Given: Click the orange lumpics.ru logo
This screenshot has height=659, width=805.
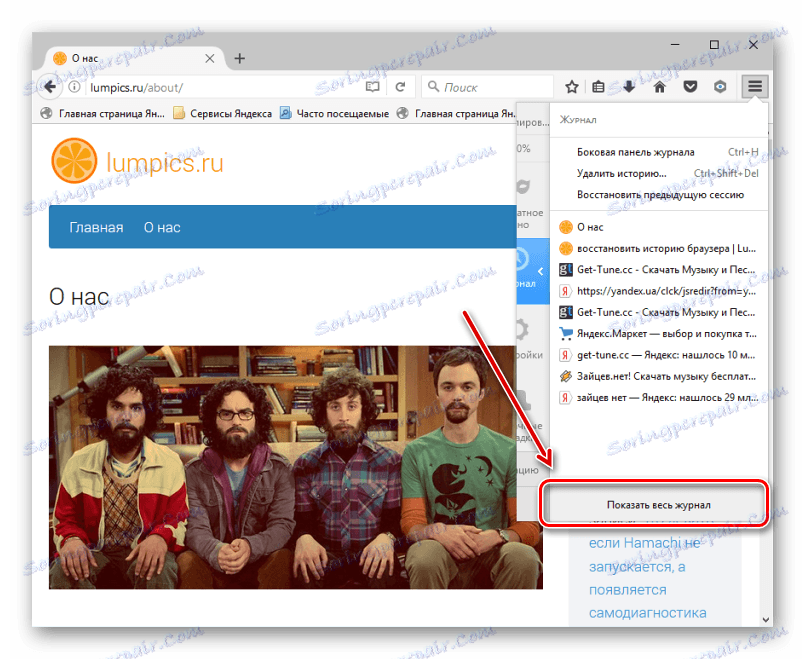Looking at the screenshot, I should [74, 161].
